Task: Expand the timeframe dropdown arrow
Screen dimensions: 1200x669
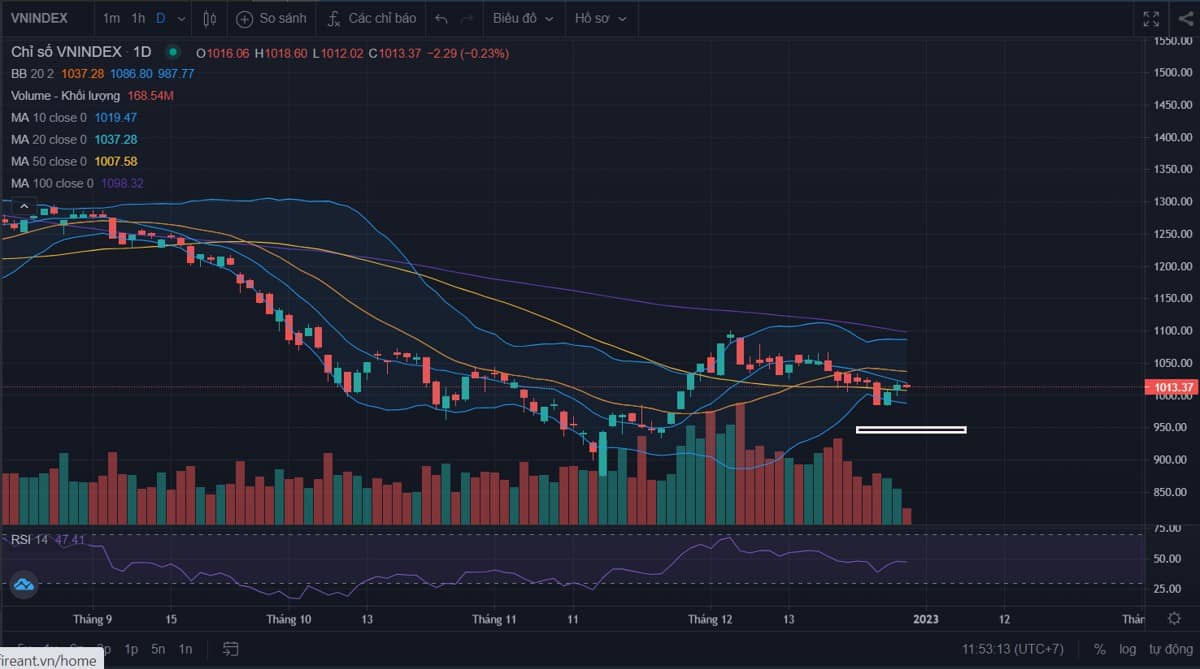Action: (181, 18)
